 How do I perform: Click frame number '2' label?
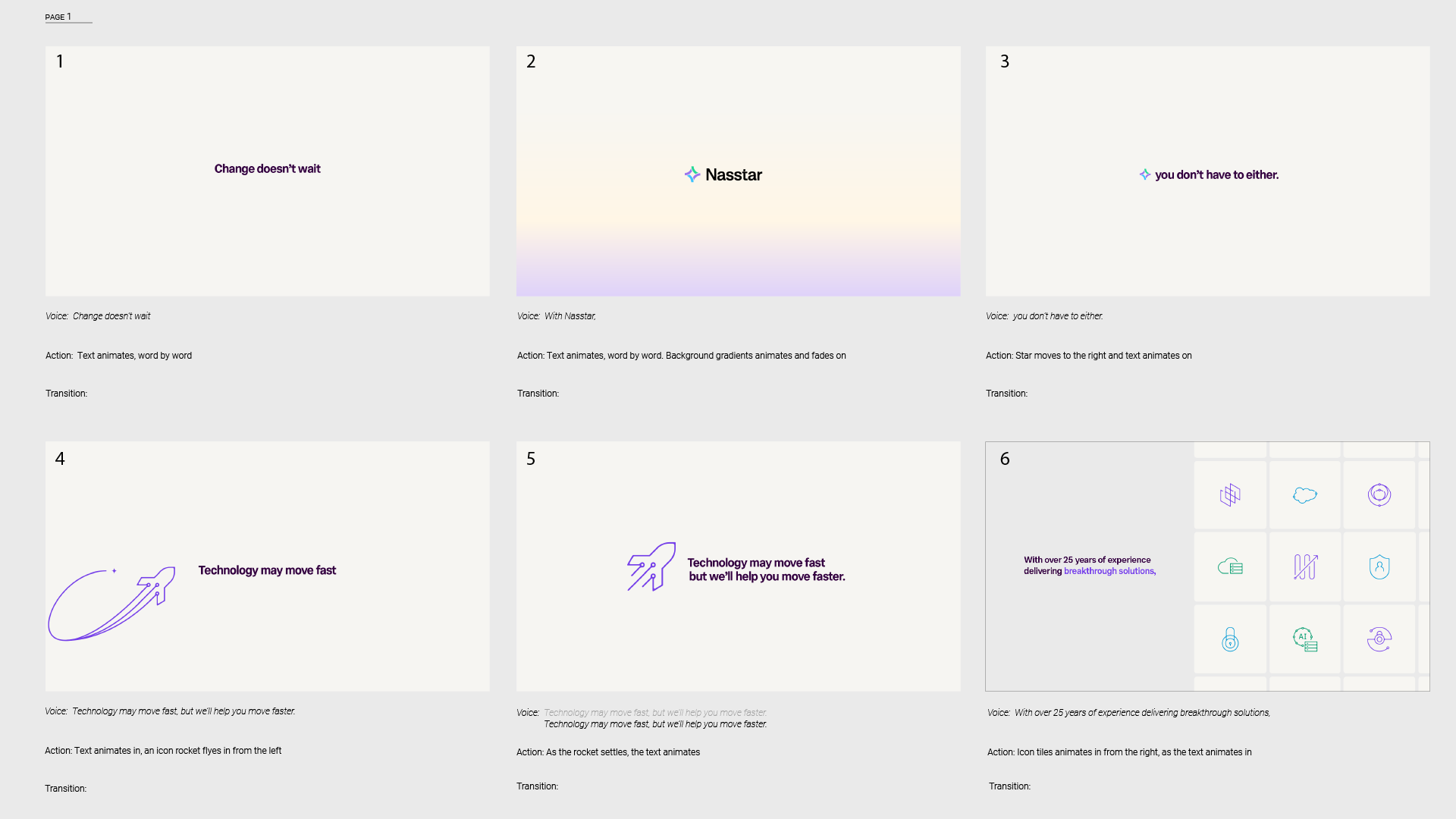(531, 61)
